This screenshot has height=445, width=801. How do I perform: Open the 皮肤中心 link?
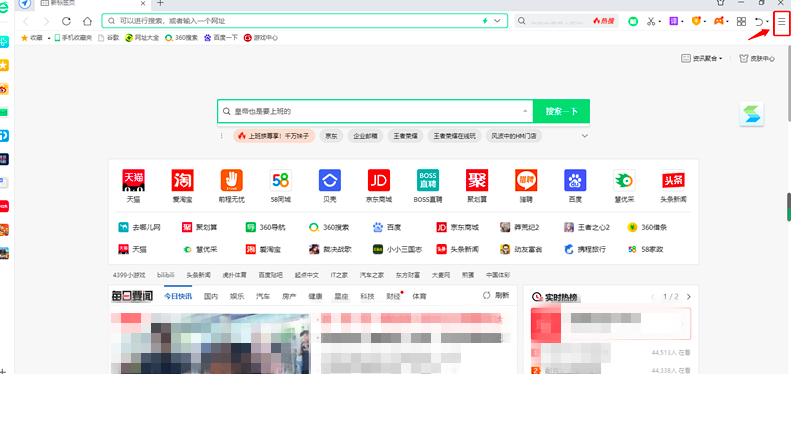pos(757,58)
